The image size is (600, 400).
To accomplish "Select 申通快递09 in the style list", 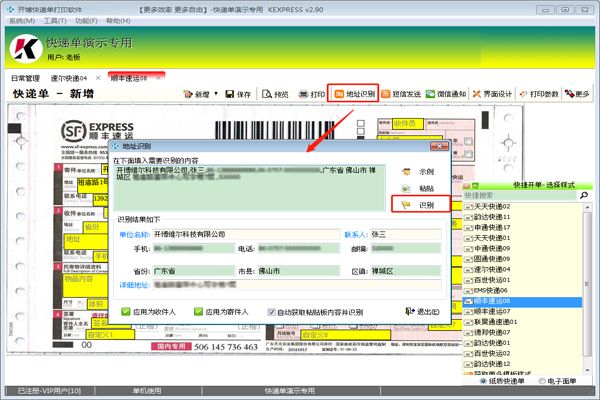I will tap(523, 248).
